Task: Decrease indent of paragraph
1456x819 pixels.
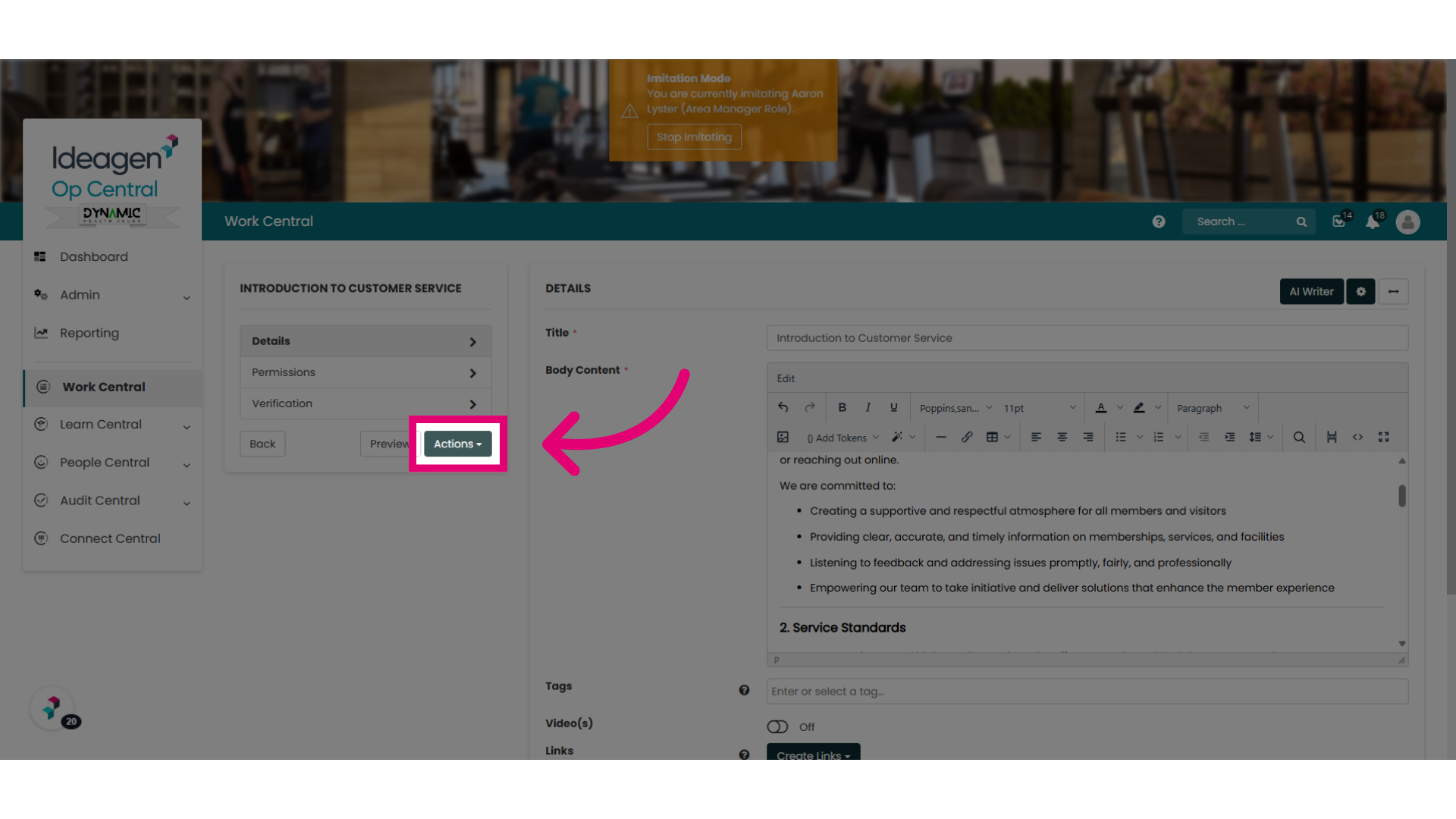Action: point(1203,437)
